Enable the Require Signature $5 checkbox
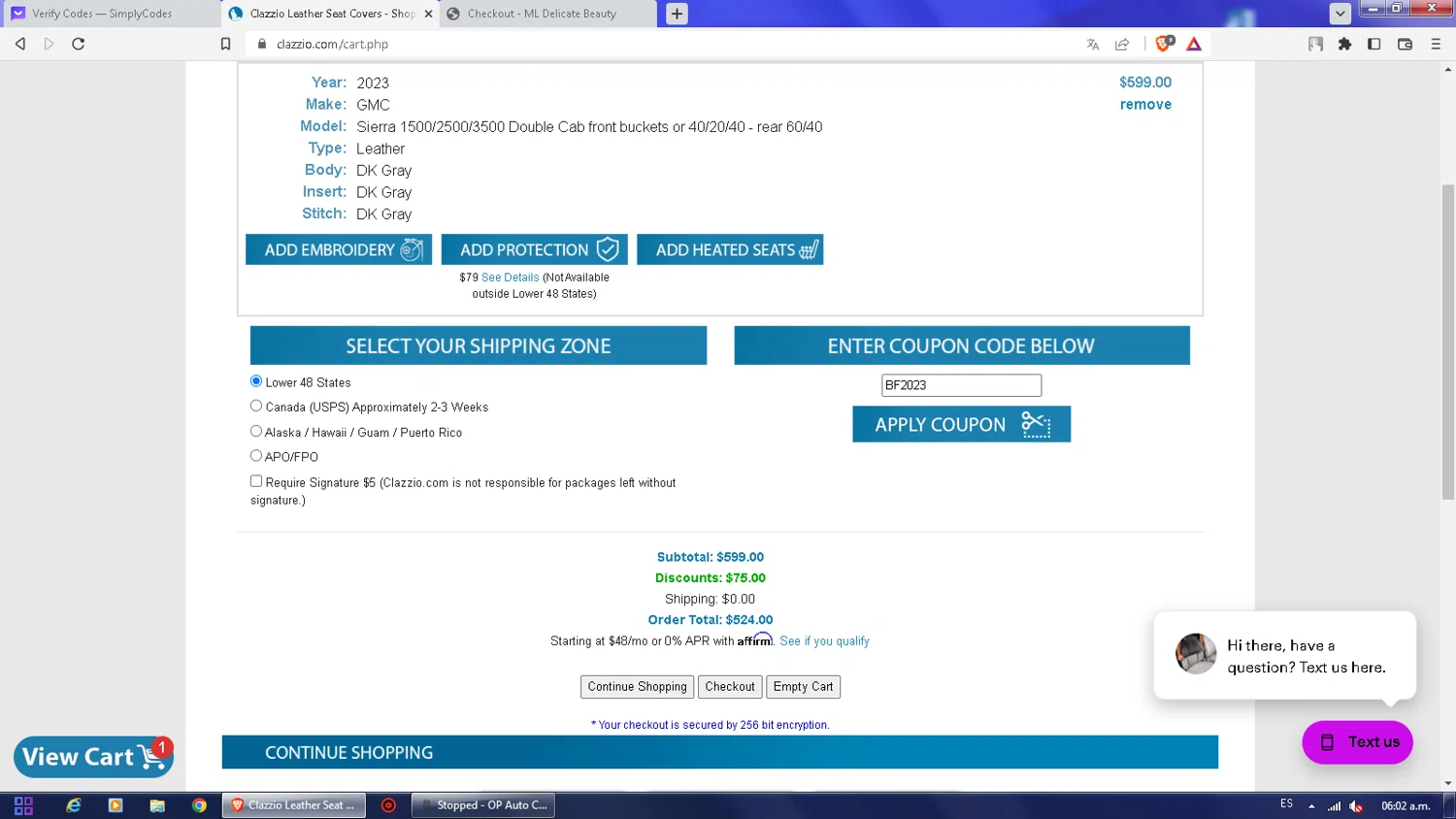Viewport: 1456px width, 819px height. (x=256, y=481)
